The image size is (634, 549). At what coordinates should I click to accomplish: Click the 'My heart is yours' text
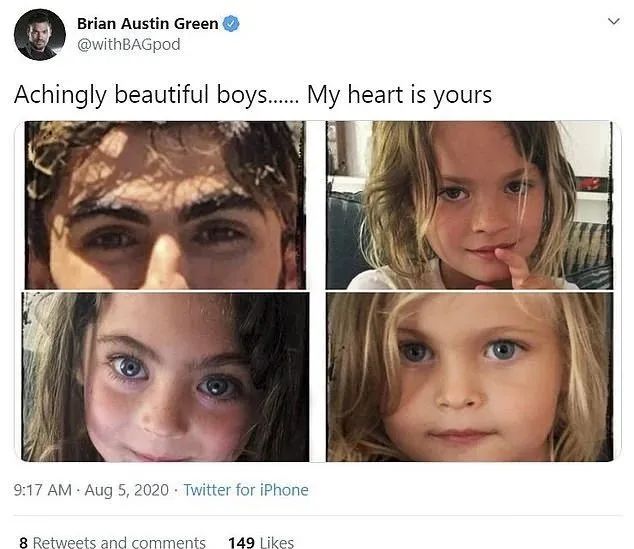(x=399, y=95)
